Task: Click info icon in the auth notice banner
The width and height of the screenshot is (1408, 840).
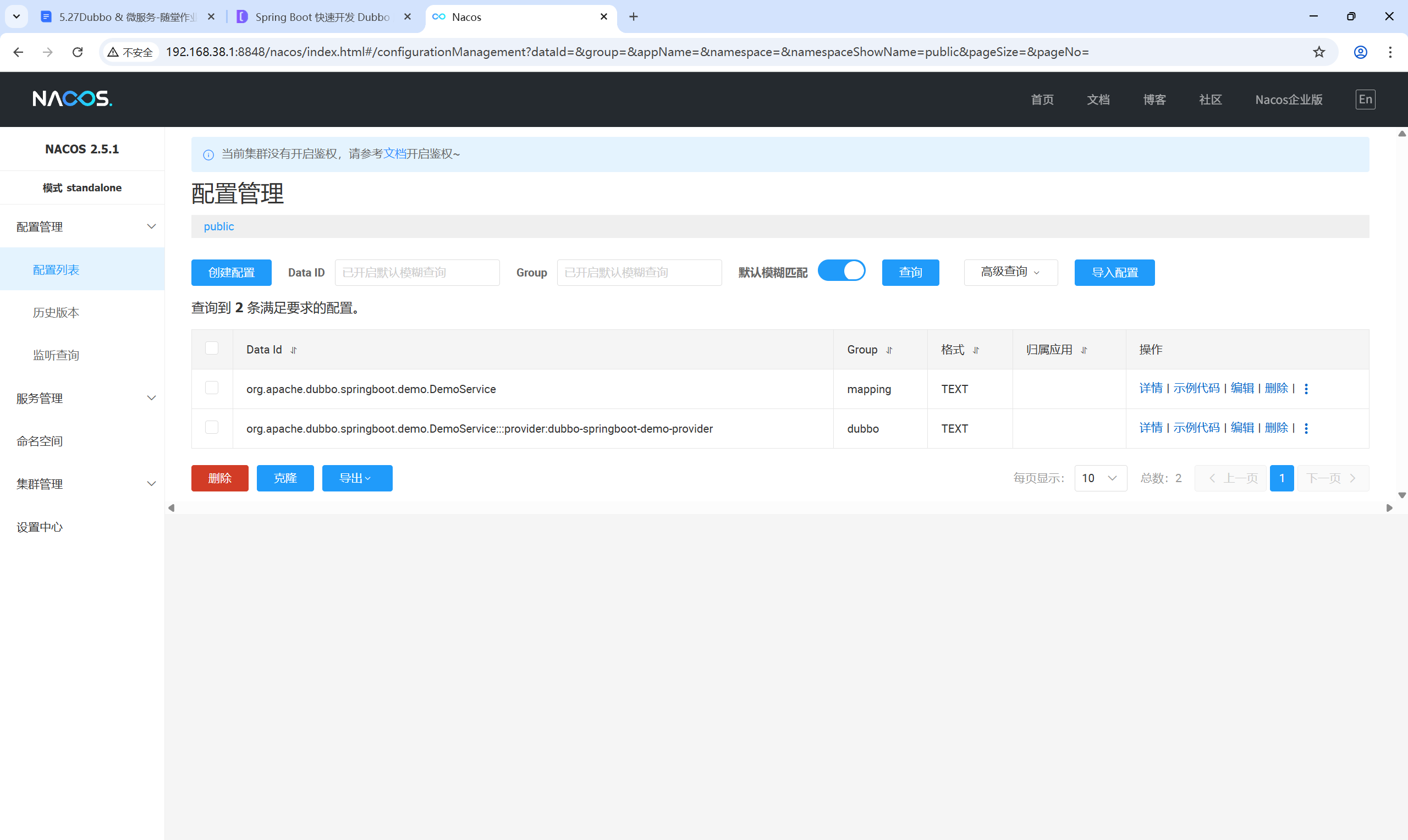Action: 208,154
